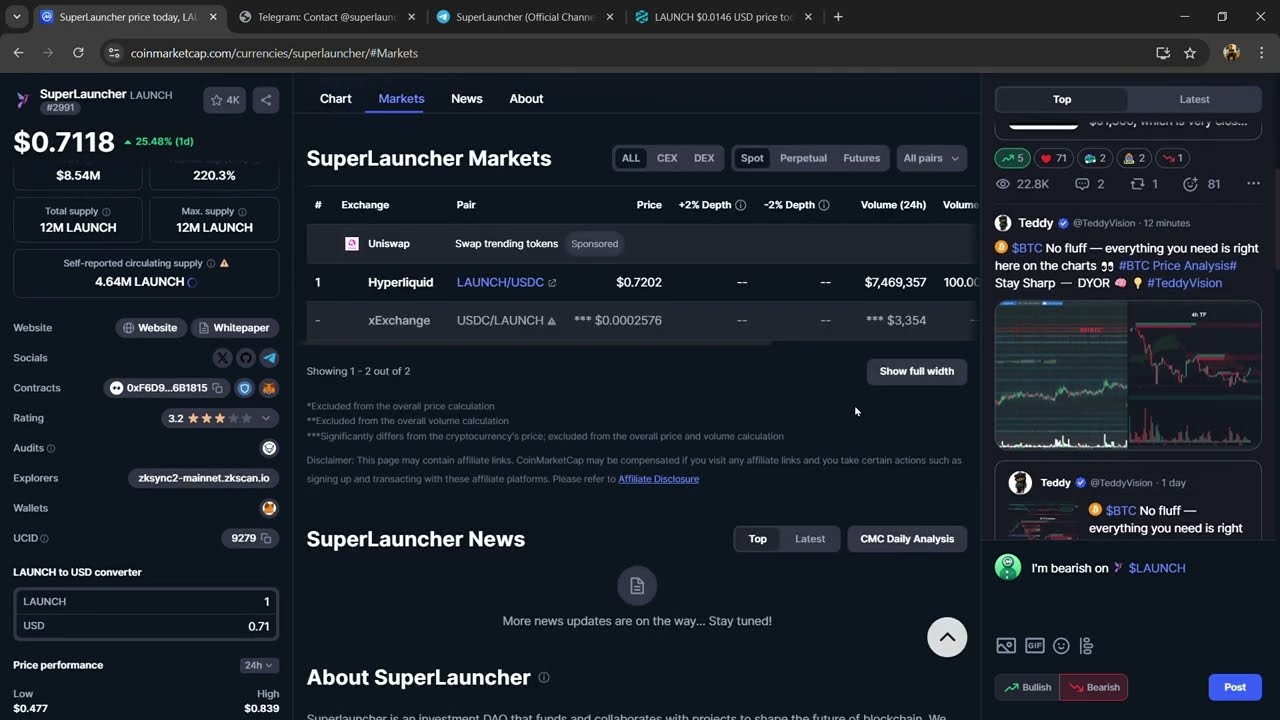Go to the News tab
The height and width of the screenshot is (720, 1280).
coord(467,99)
